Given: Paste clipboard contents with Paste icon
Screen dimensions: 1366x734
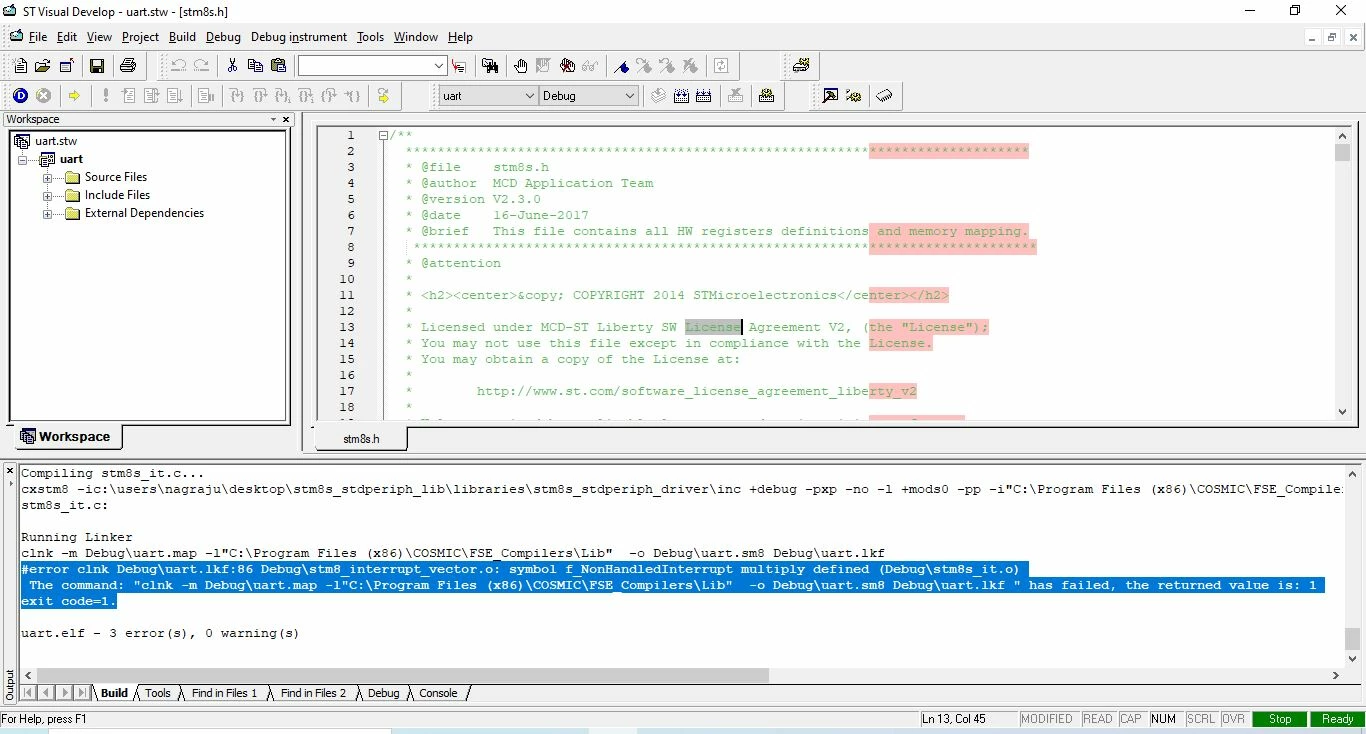Looking at the screenshot, I should 278,66.
